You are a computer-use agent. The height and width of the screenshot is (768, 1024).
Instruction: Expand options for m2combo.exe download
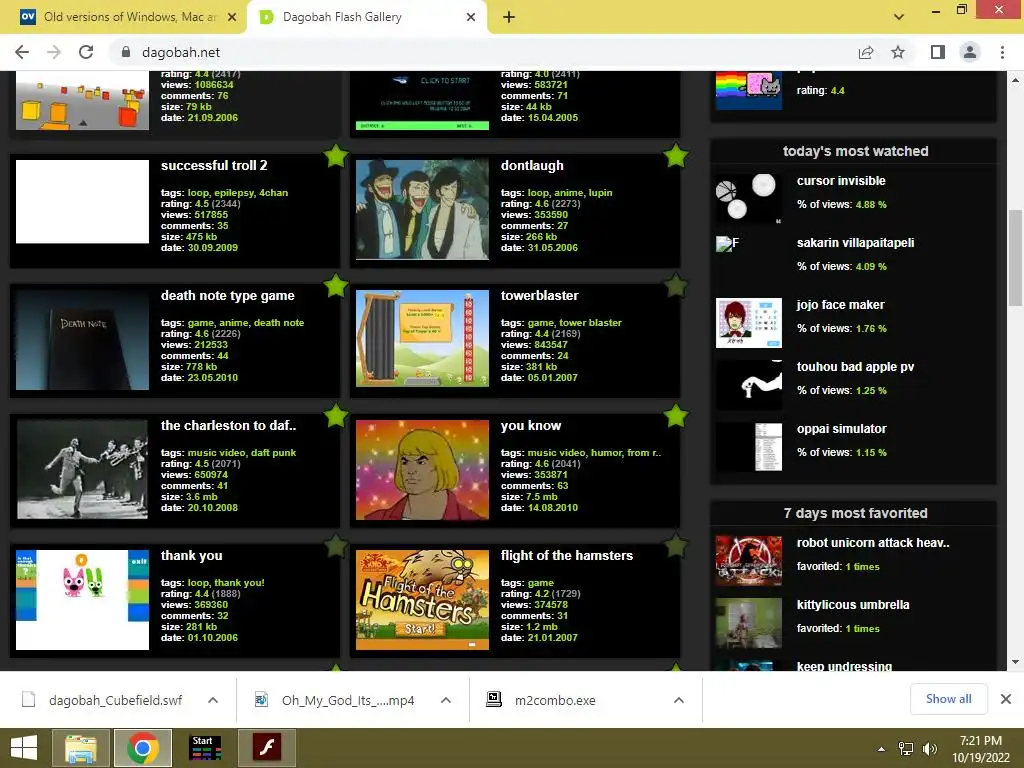[x=679, y=700]
